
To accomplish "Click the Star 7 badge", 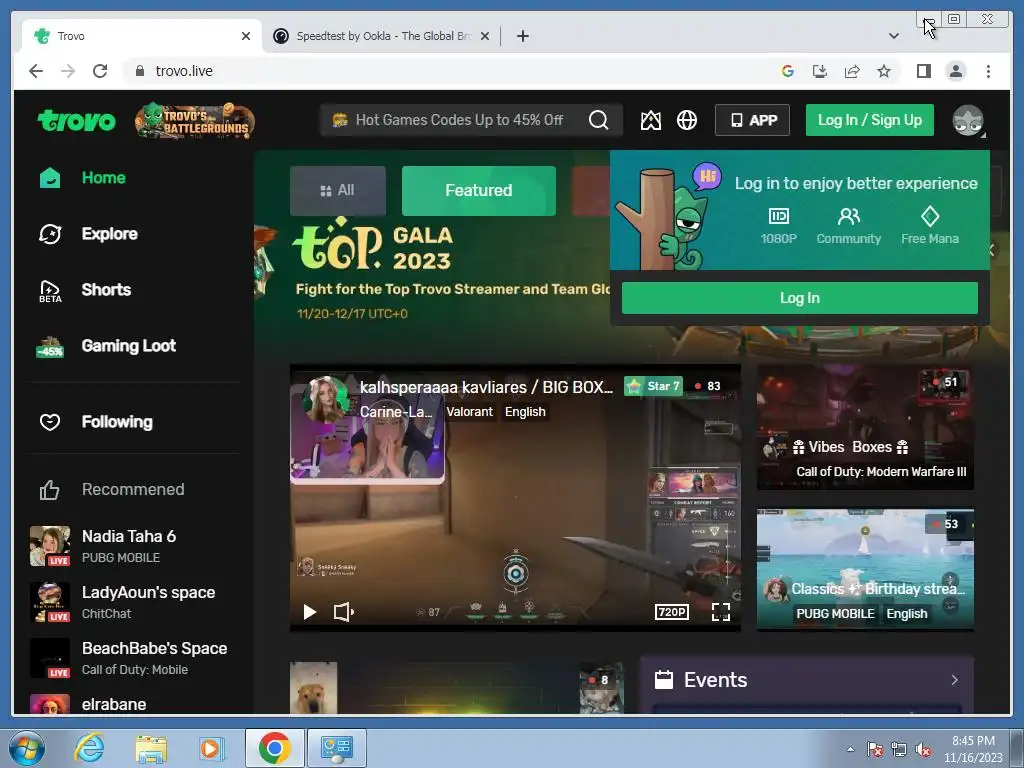I will coord(653,387).
